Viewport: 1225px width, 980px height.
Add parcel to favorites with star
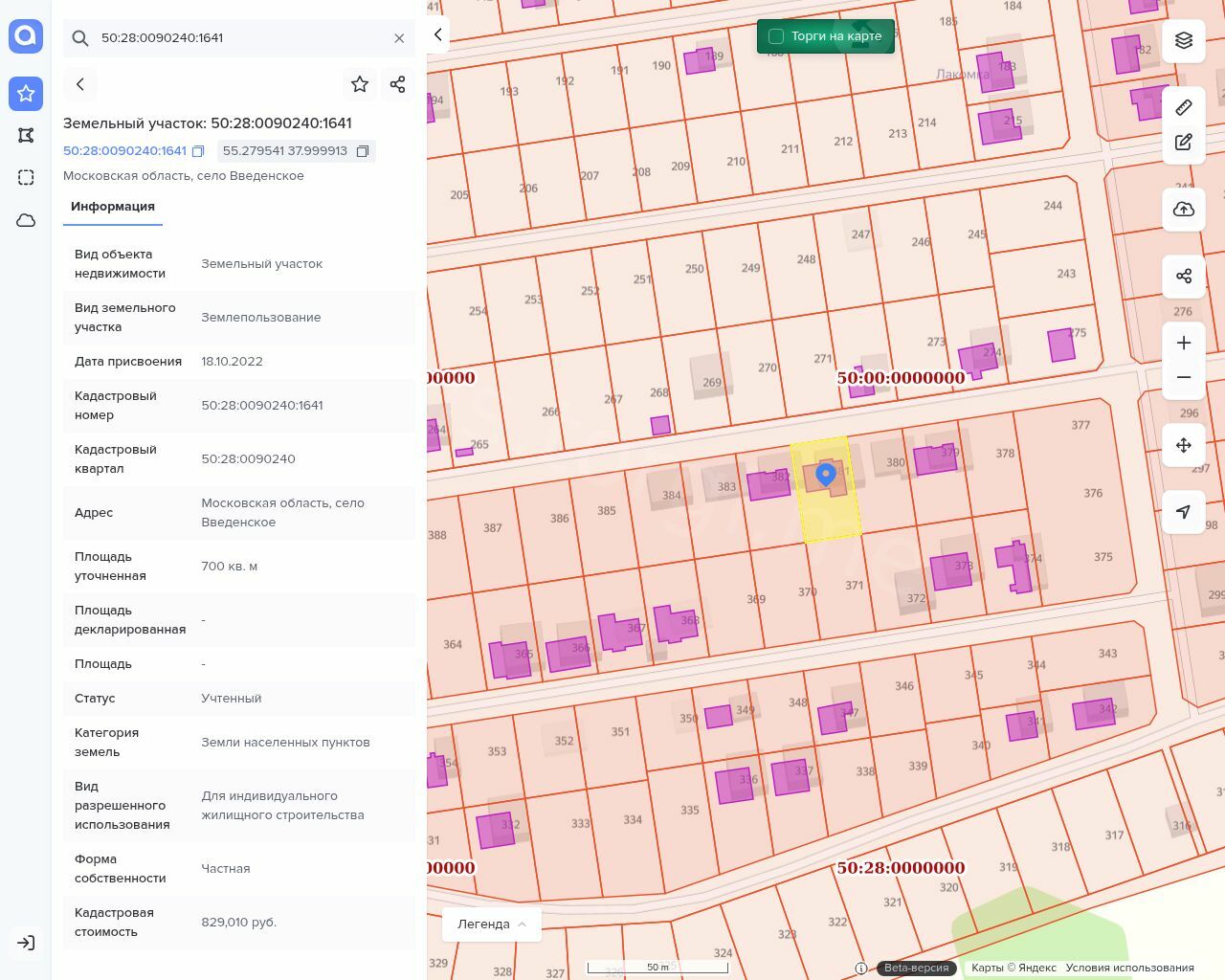360,84
